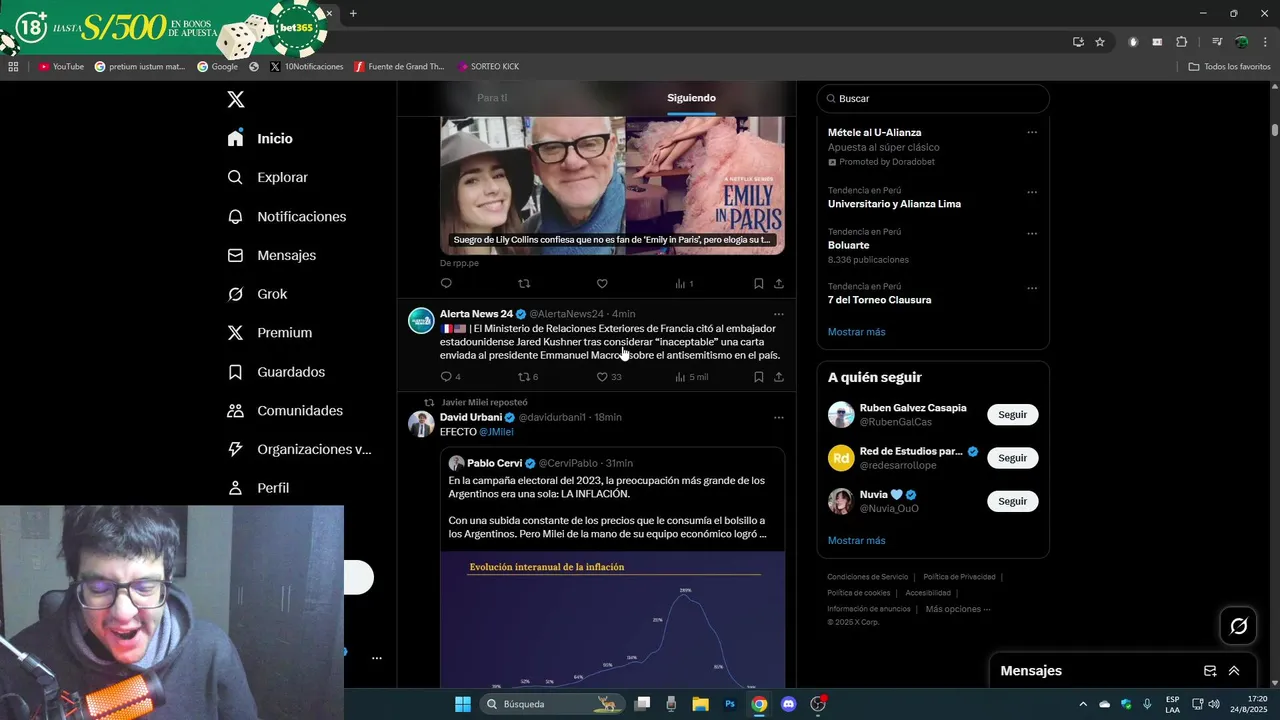This screenshot has height=720, width=1280.
Task: Open more options on David Urbani post
Action: click(x=779, y=417)
